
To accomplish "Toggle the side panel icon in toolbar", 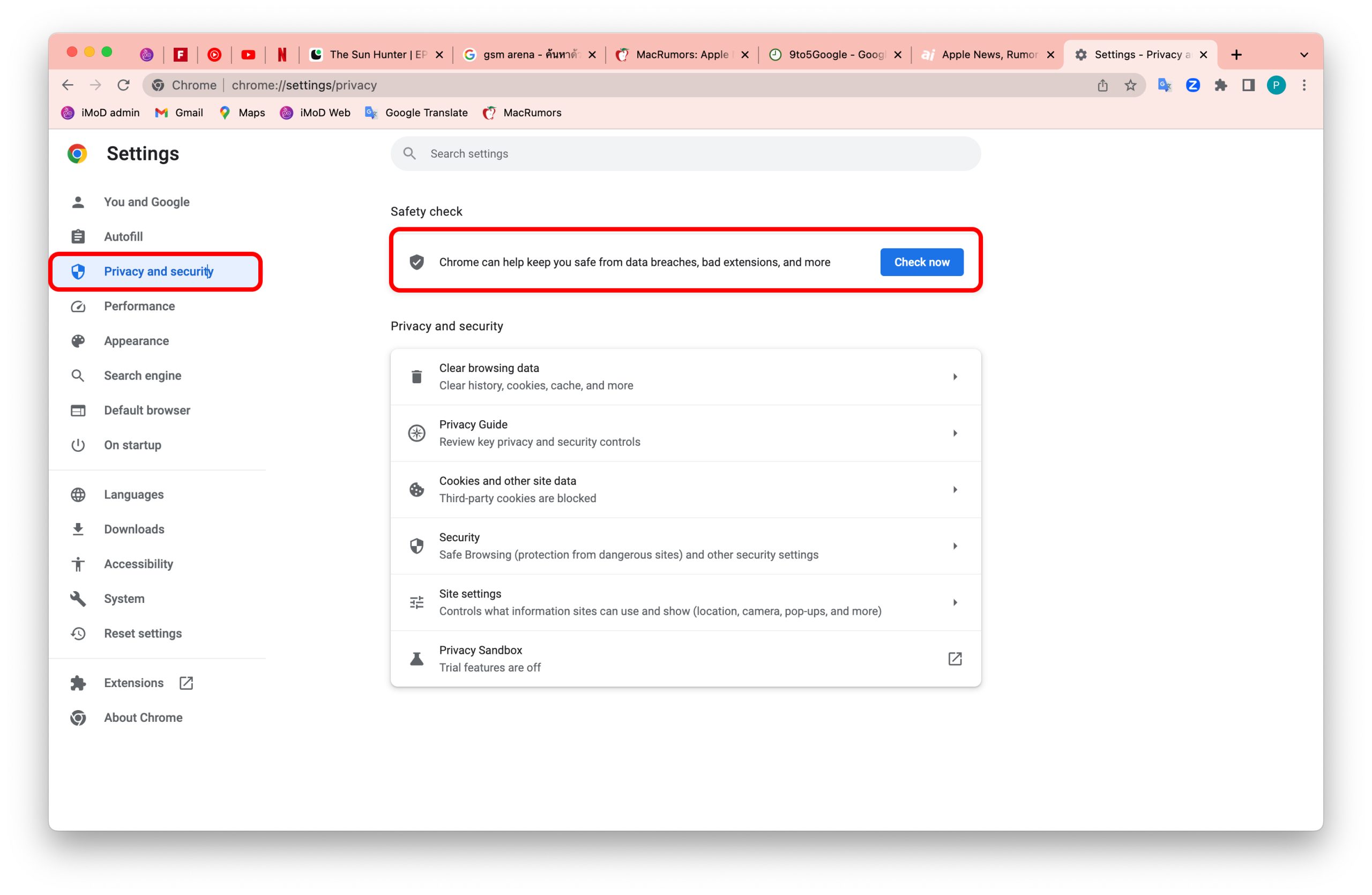I will click(x=1248, y=85).
